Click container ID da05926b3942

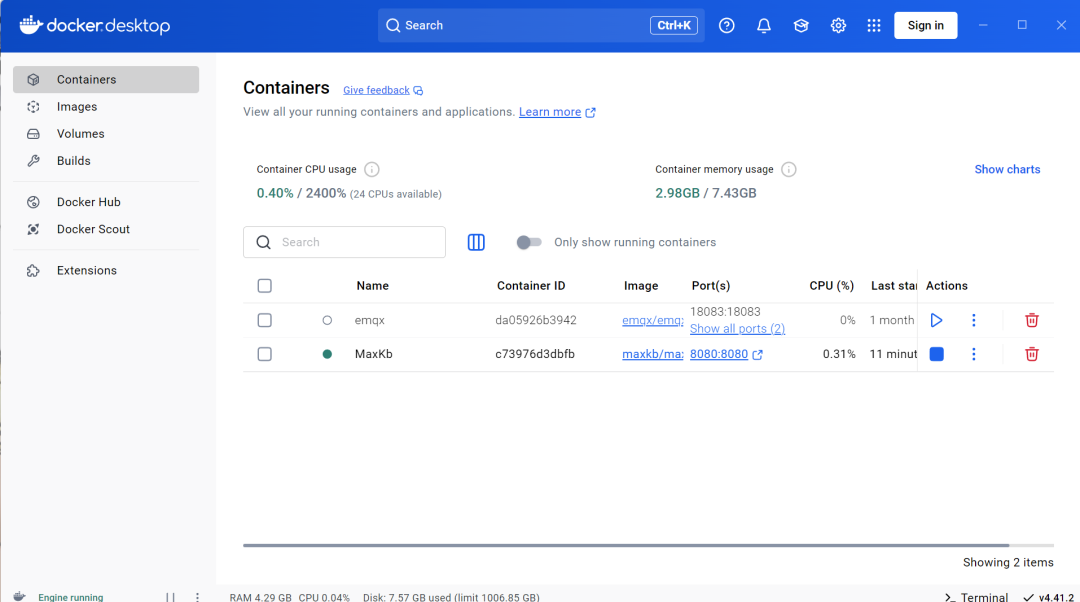coord(536,320)
